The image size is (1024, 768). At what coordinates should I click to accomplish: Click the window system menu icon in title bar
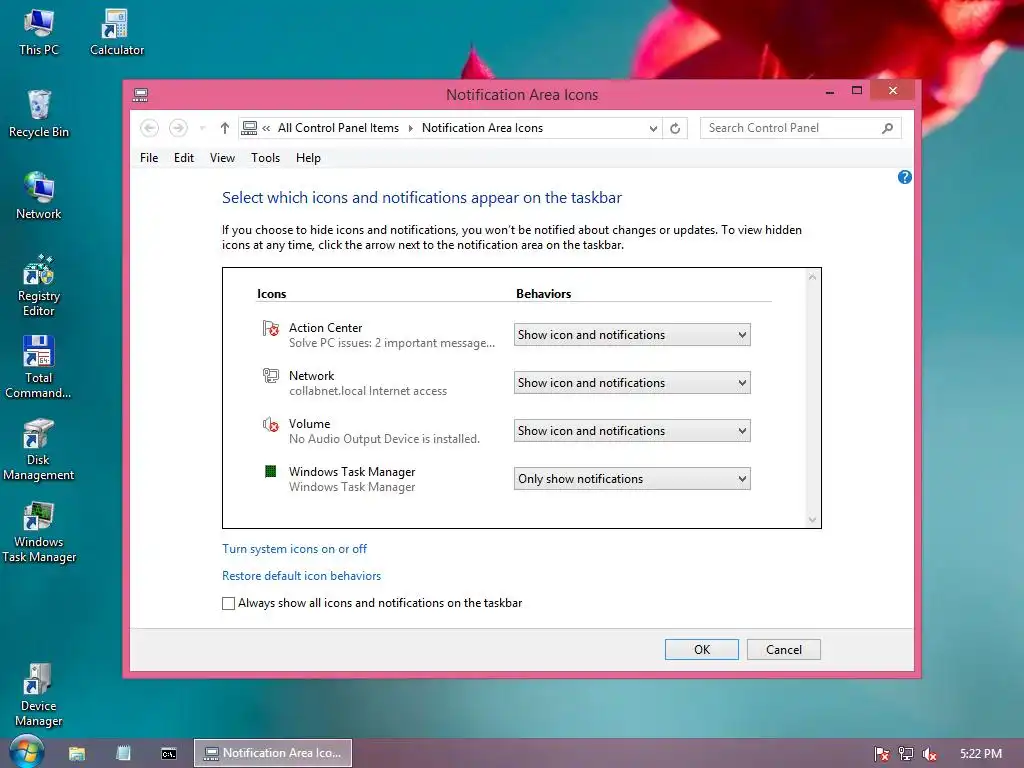tap(140, 95)
